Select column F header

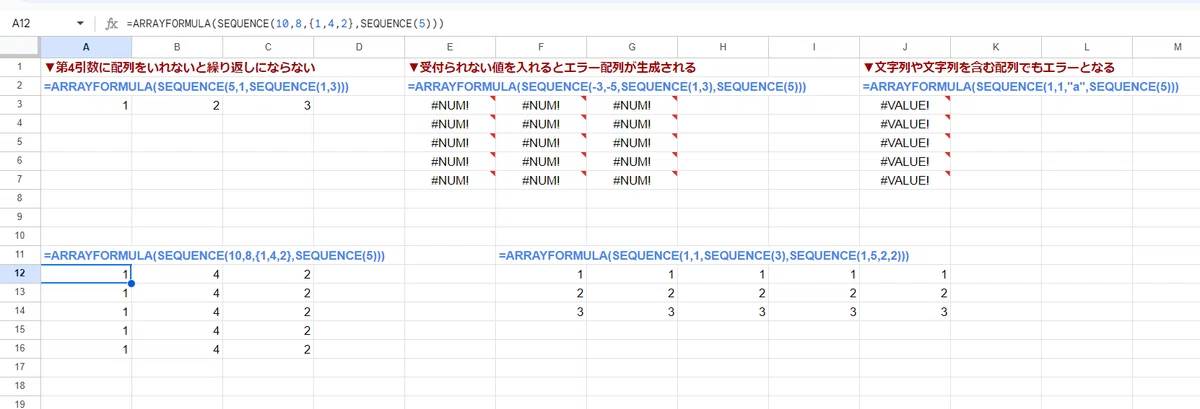tap(541, 47)
